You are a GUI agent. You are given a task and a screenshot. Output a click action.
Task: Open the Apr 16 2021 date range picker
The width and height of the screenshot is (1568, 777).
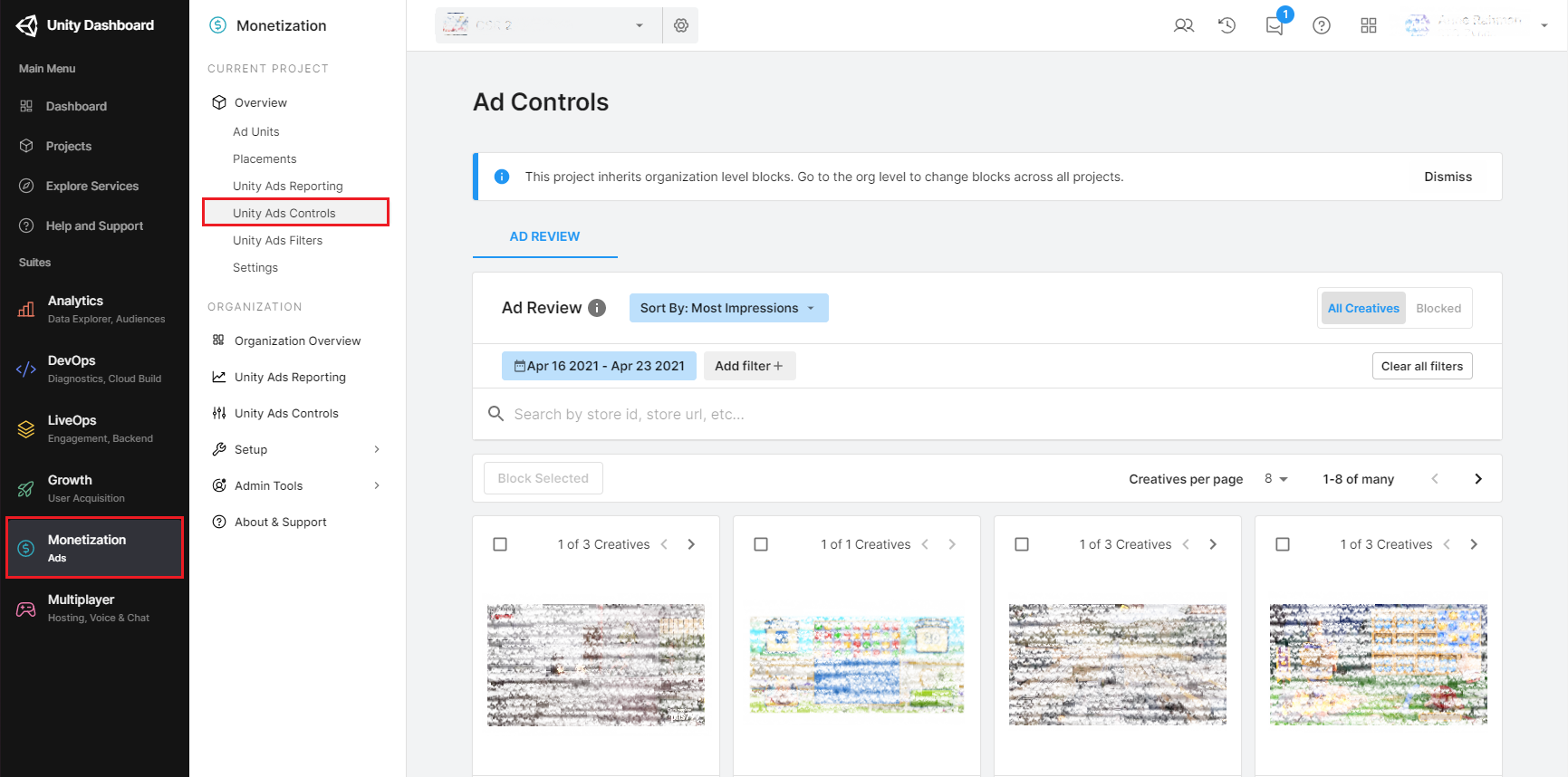(599, 366)
